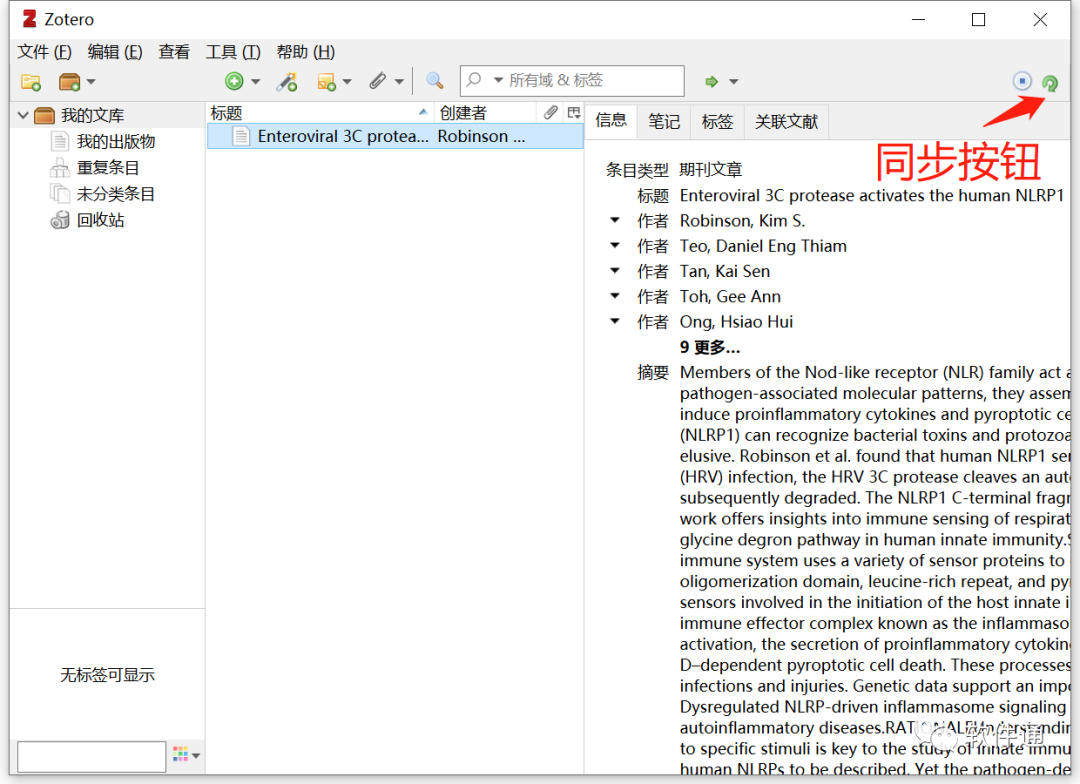The width and height of the screenshot is (1080, 784).
Task: Expand the New Note dropdown arrow
Action: click(x=347, y=82)
